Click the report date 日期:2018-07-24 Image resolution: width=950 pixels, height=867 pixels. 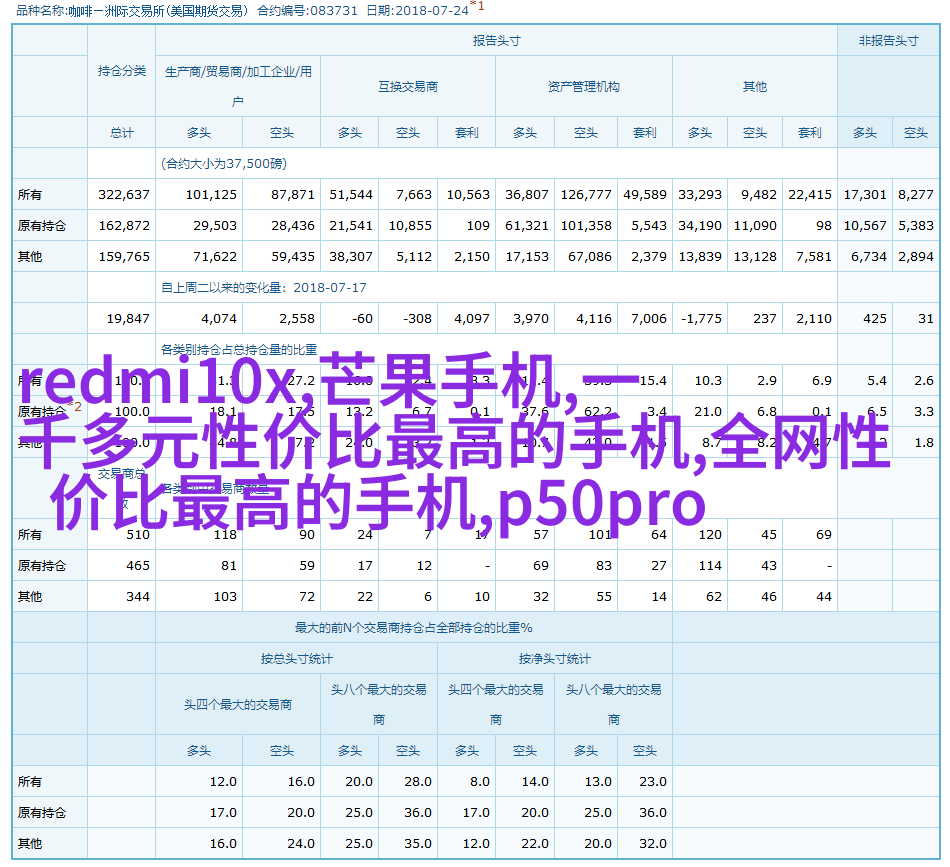tap(417, 11)
